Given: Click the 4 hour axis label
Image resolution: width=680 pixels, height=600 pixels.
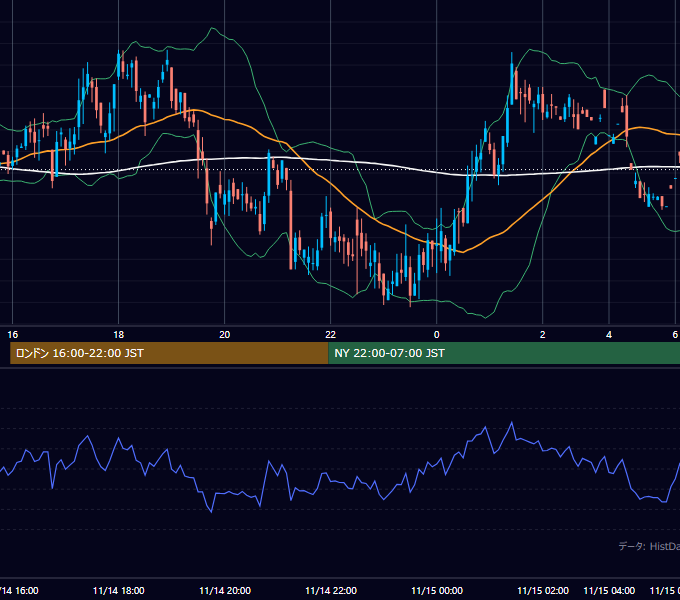Looking at the screenshot, I should [609, 335].
